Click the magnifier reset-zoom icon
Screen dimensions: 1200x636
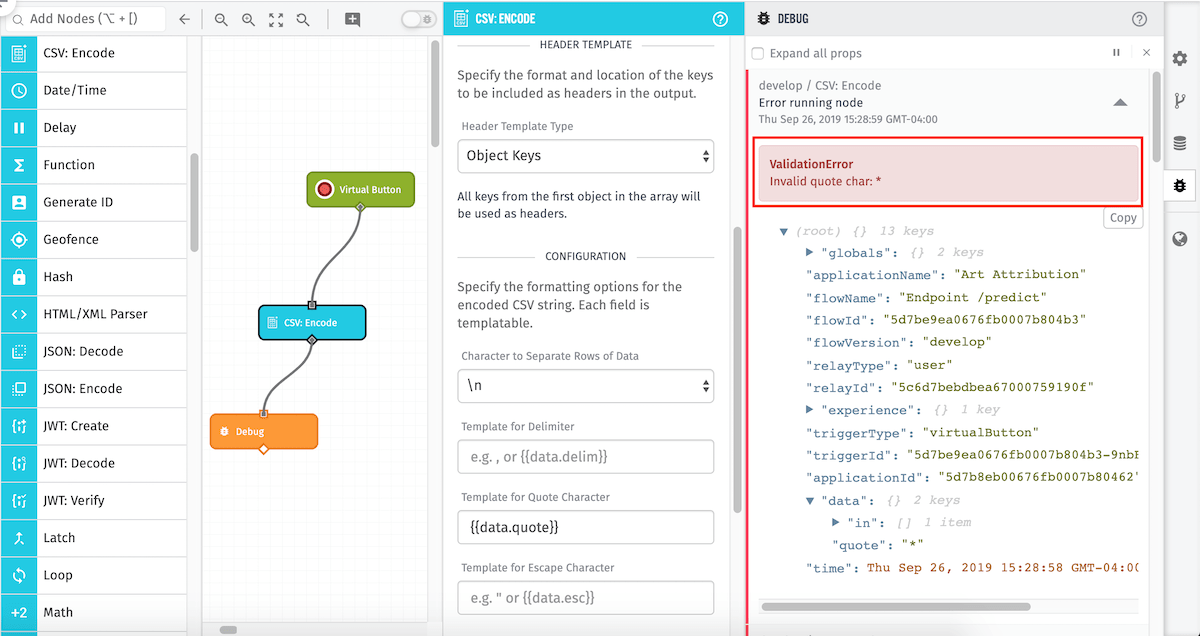point(303,19)
